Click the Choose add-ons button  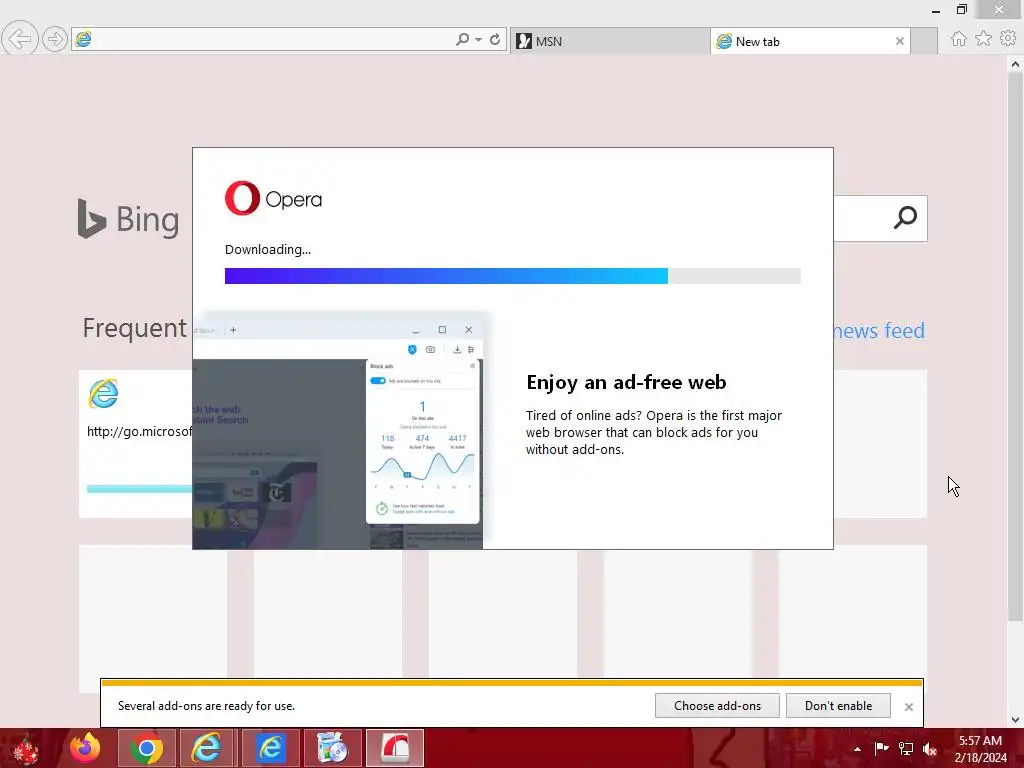717,706
